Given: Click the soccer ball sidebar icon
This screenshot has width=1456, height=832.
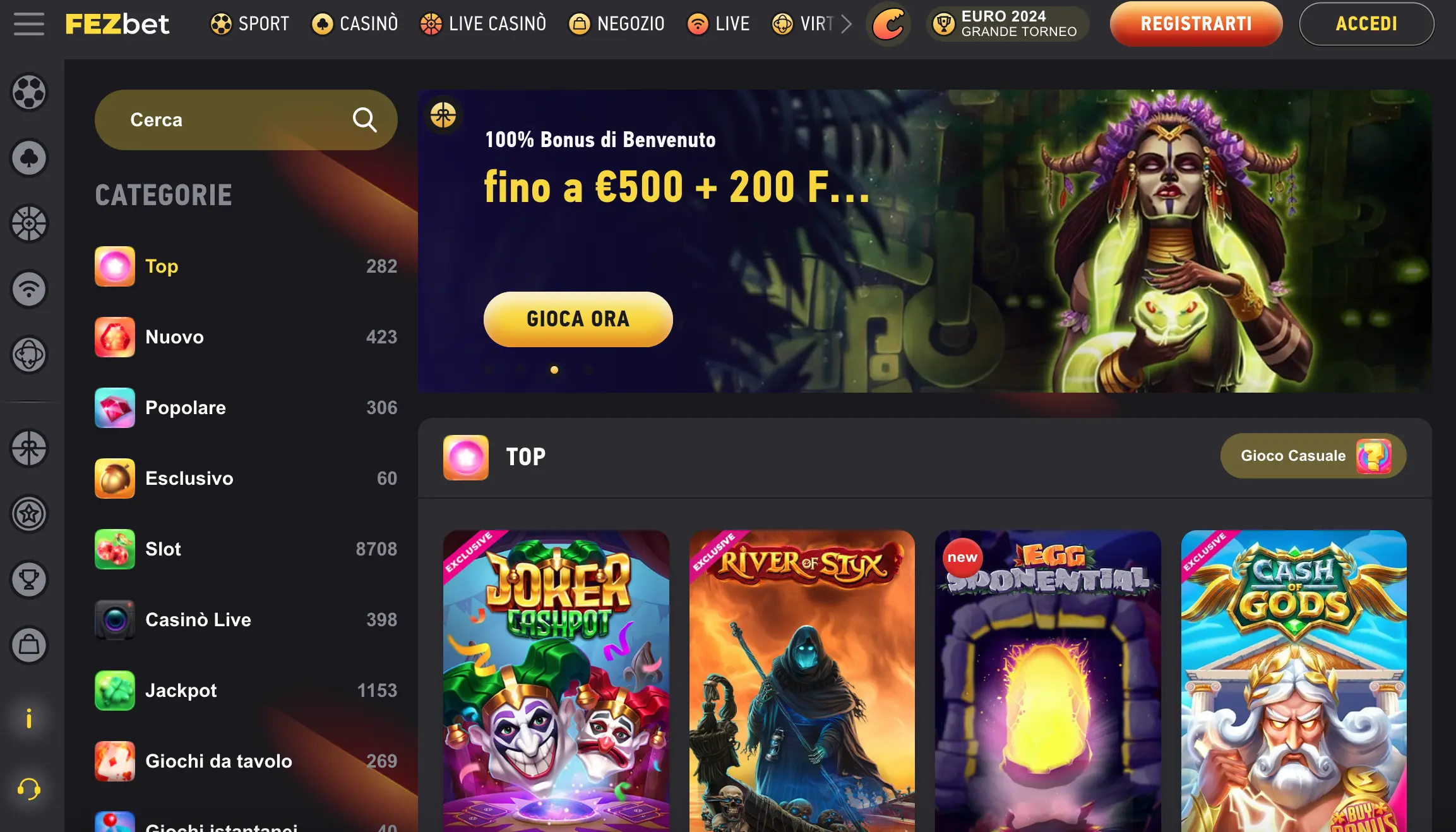Looking at the screenshot, I should [29, 92].
